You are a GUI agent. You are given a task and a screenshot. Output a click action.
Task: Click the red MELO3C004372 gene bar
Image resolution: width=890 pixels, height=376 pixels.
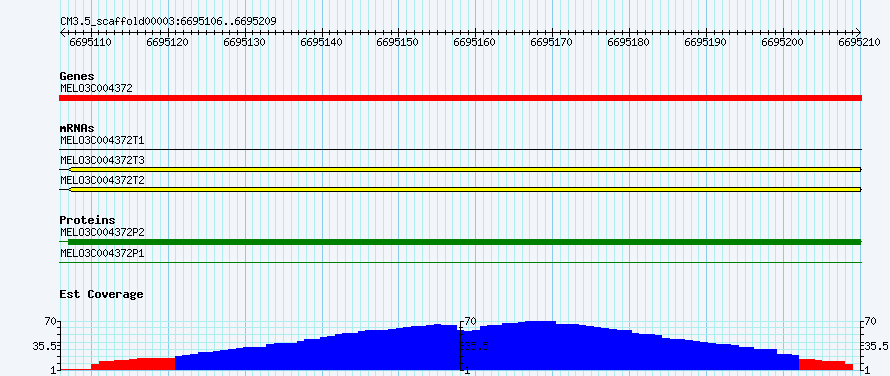[460, 98]
